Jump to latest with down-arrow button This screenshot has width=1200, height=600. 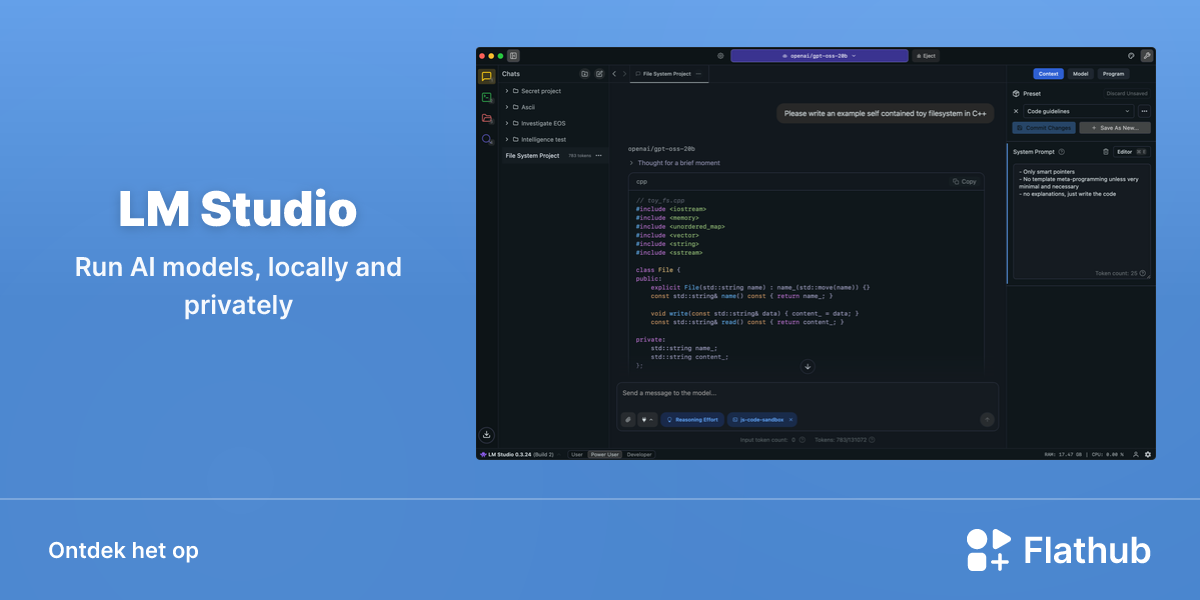pos(808,366)
